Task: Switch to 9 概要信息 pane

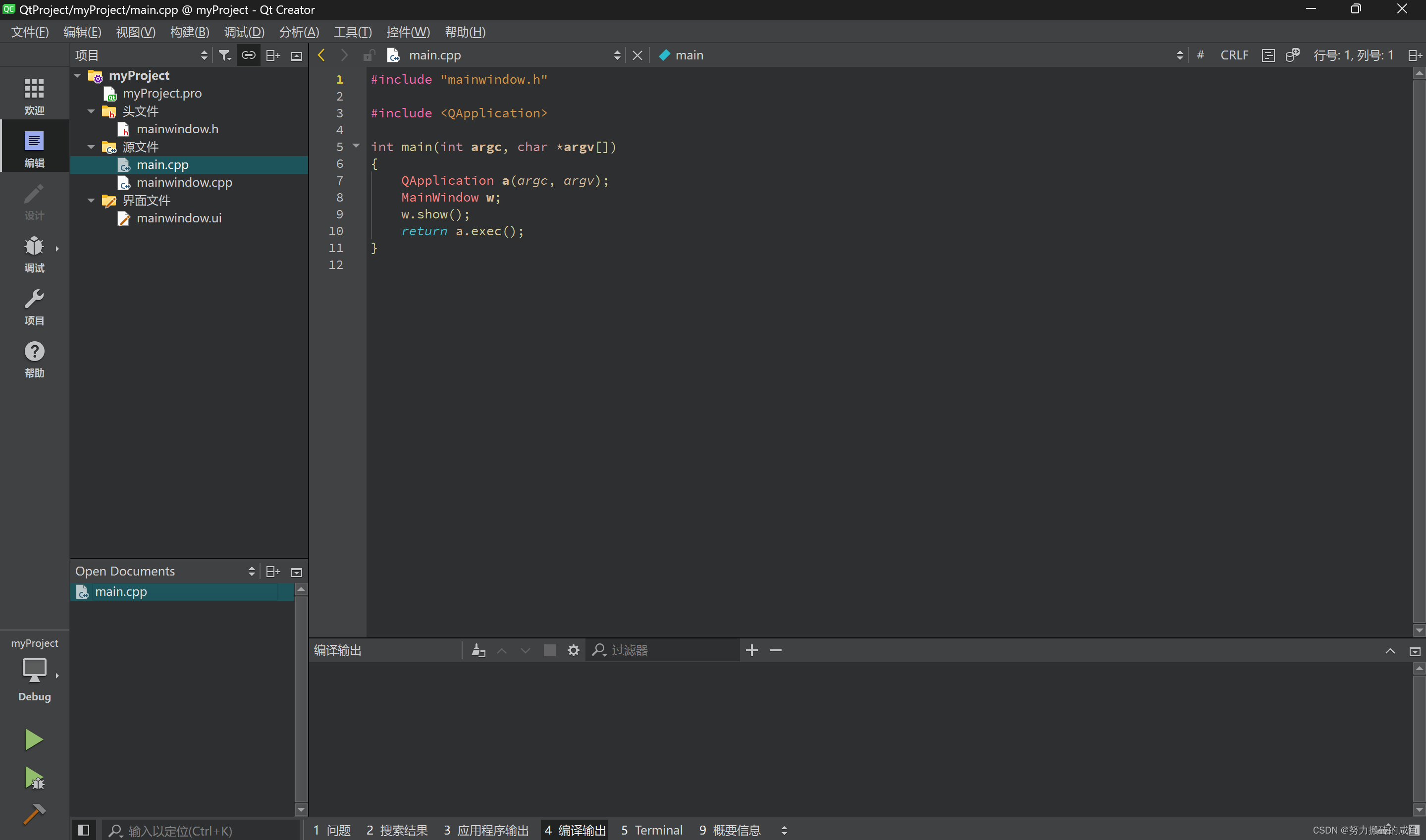Action: click(x=730, y=830)
